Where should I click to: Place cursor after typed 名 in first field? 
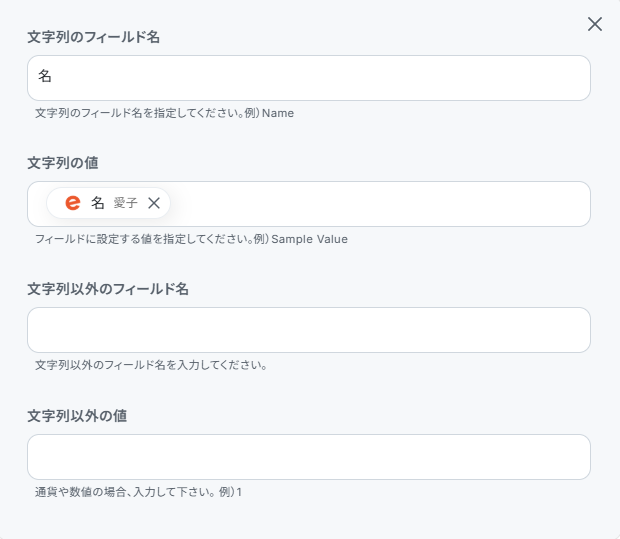coord(54,76)
